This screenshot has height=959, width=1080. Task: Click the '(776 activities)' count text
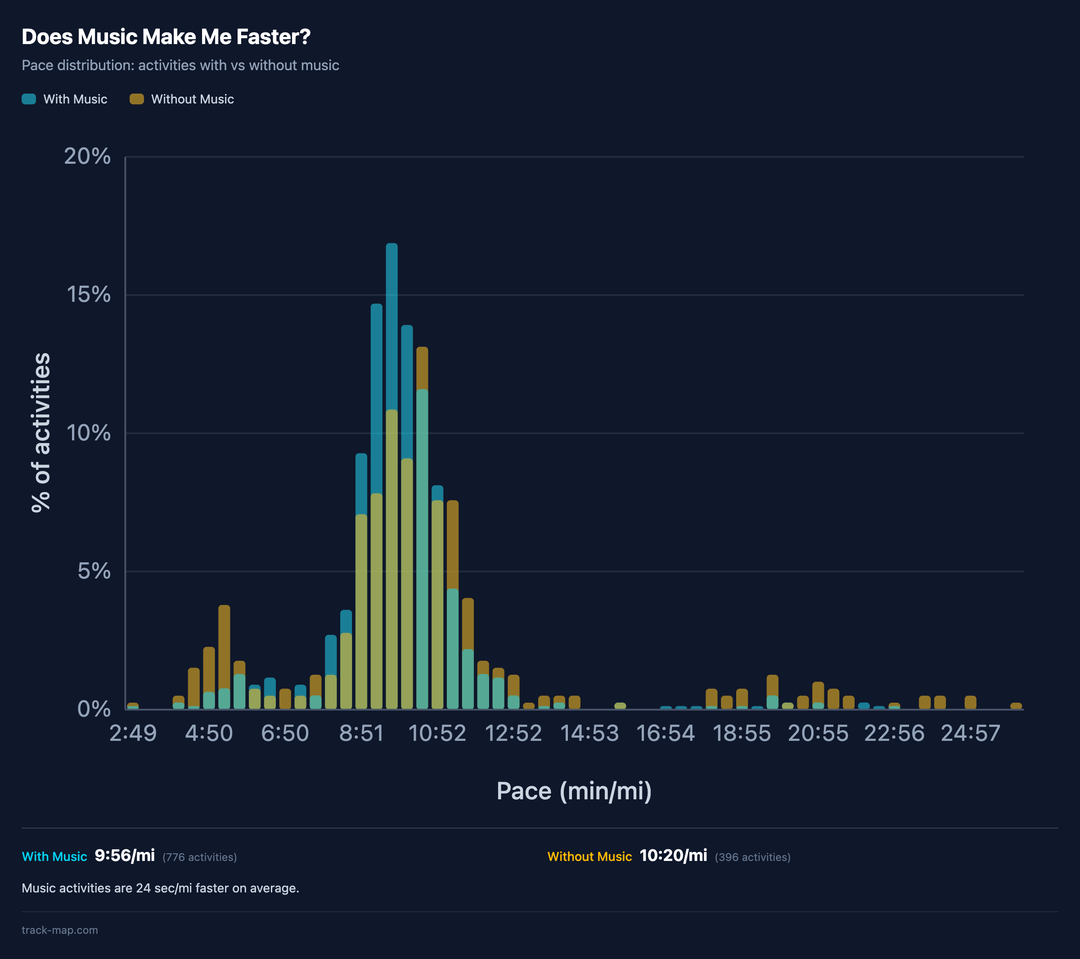(x=200, y=857)
